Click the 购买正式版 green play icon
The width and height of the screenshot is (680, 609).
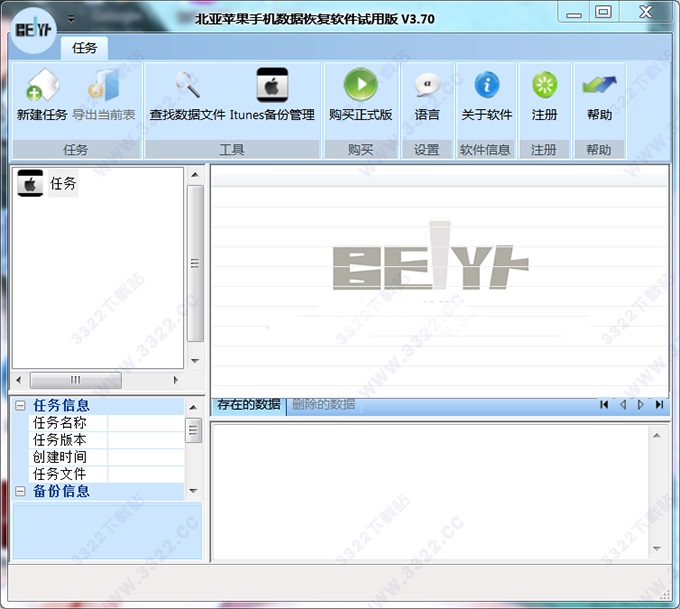click(360, 85)
